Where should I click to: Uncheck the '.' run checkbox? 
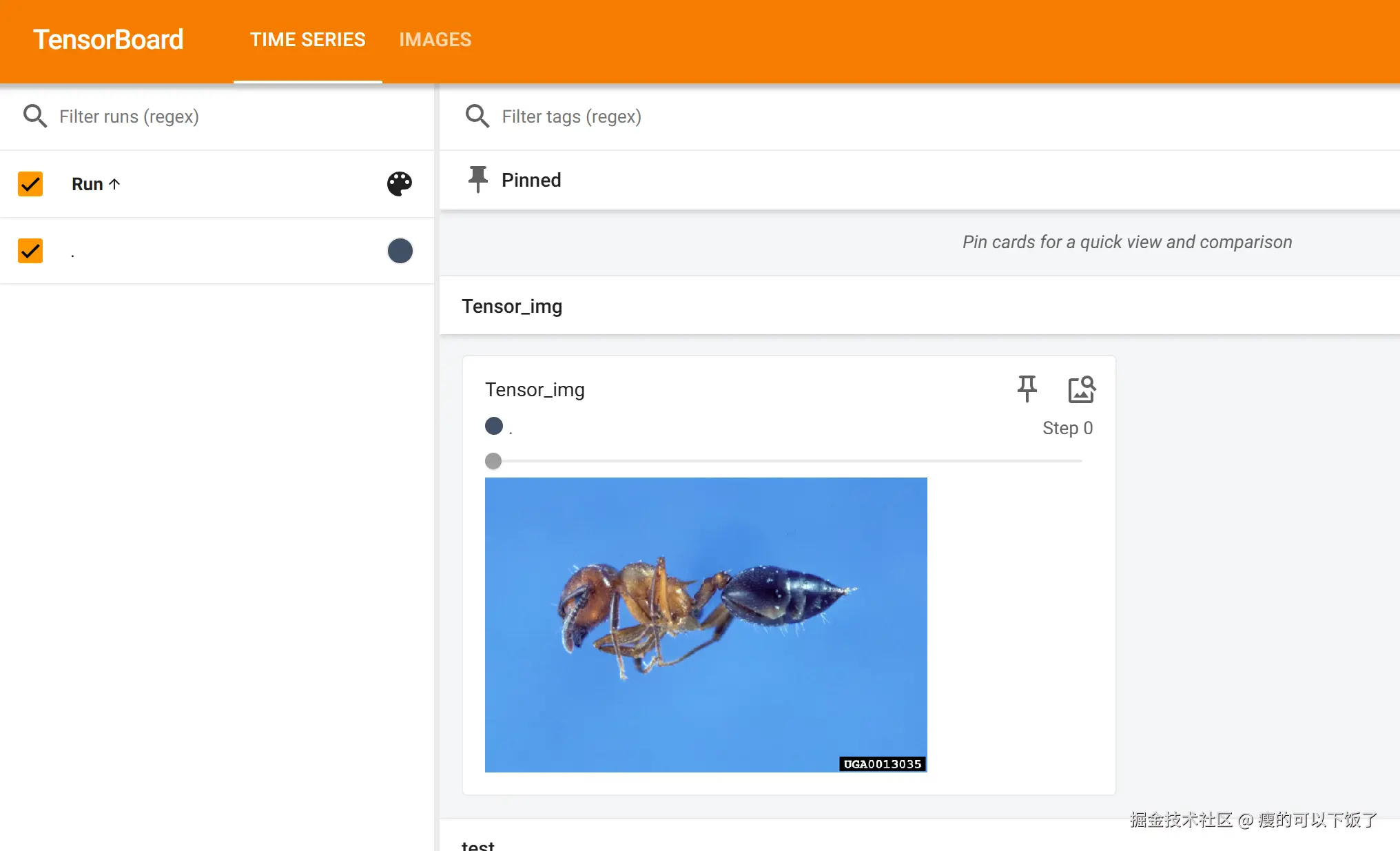pos(30,251)
